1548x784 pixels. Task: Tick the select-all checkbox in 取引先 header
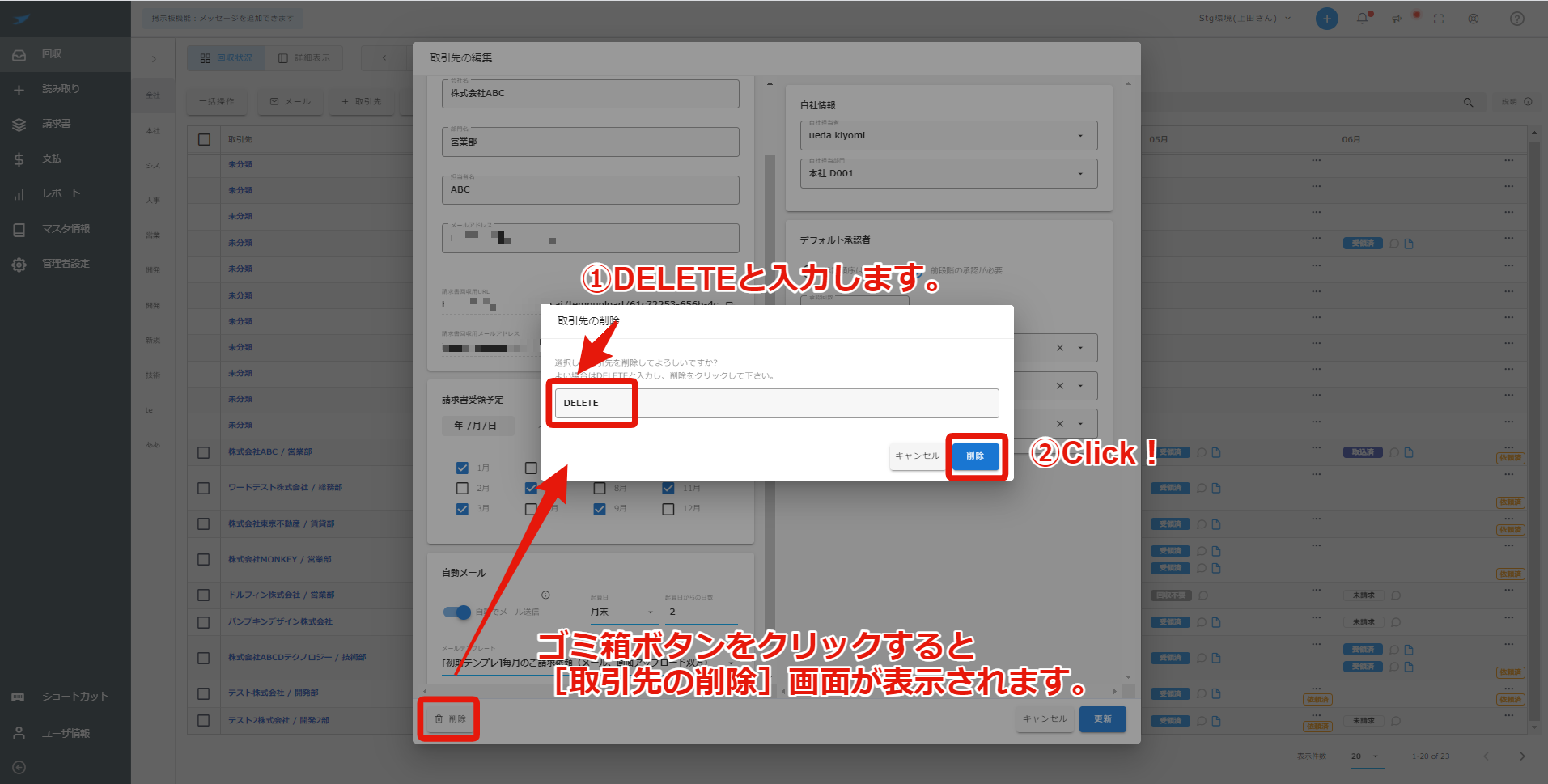pos(204,140)
